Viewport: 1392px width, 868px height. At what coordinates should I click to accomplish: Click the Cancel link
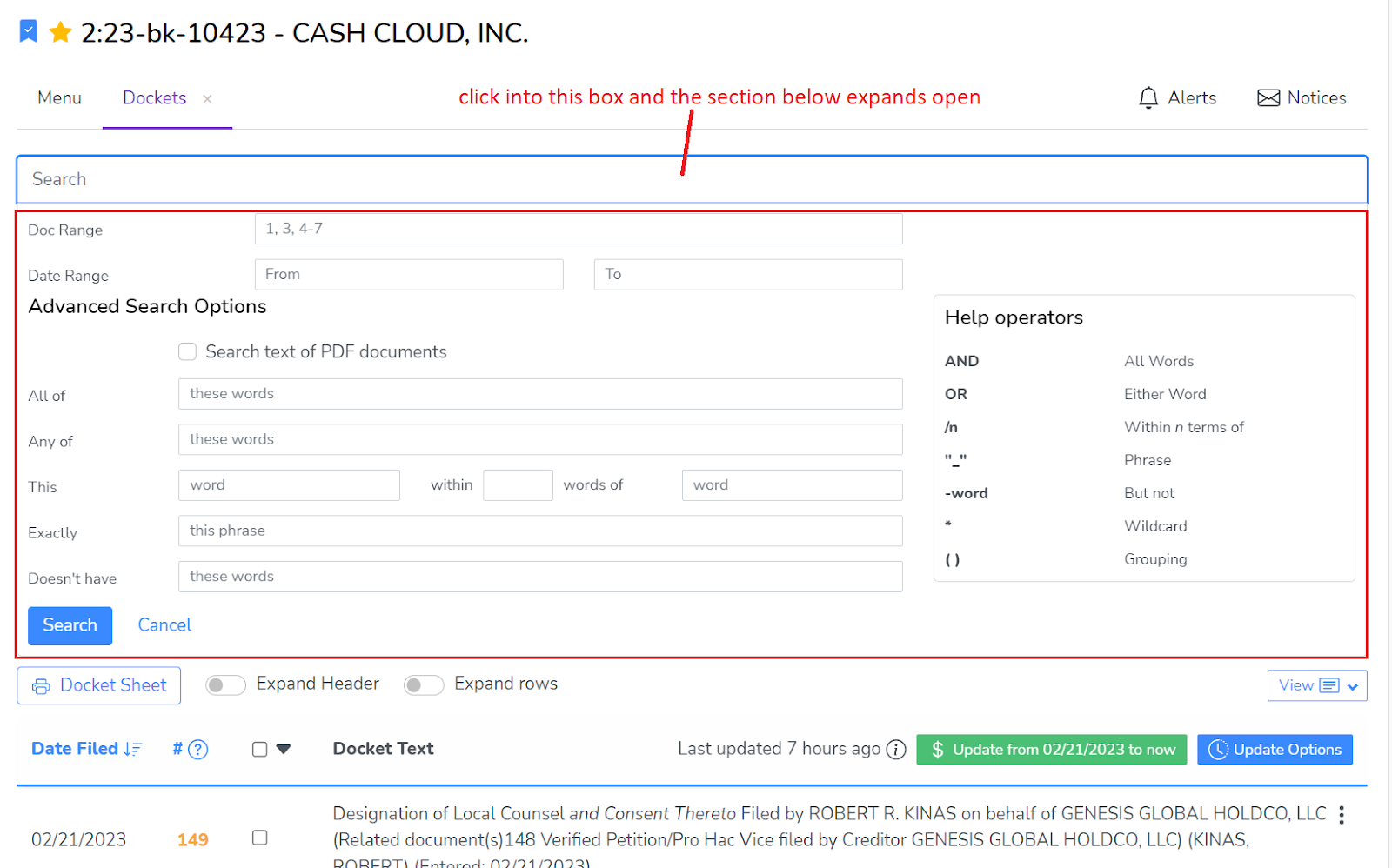point(164,625)
